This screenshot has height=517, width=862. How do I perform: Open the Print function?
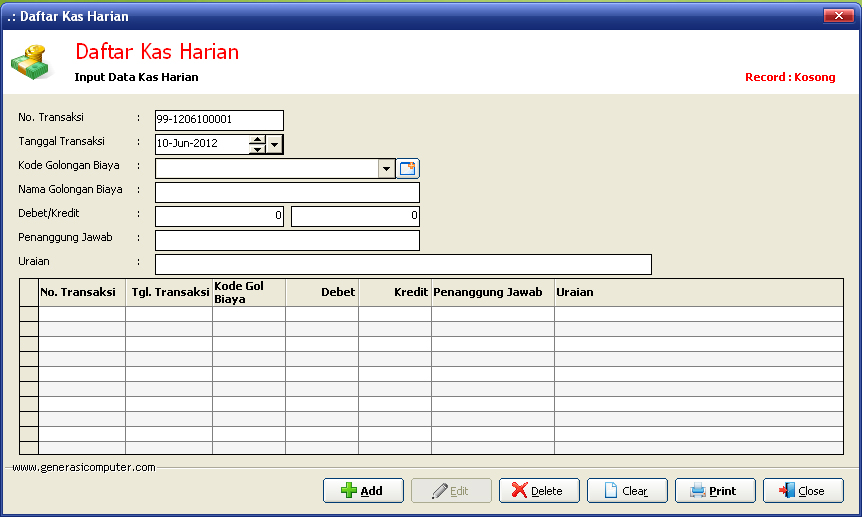(x=714, y=491)
